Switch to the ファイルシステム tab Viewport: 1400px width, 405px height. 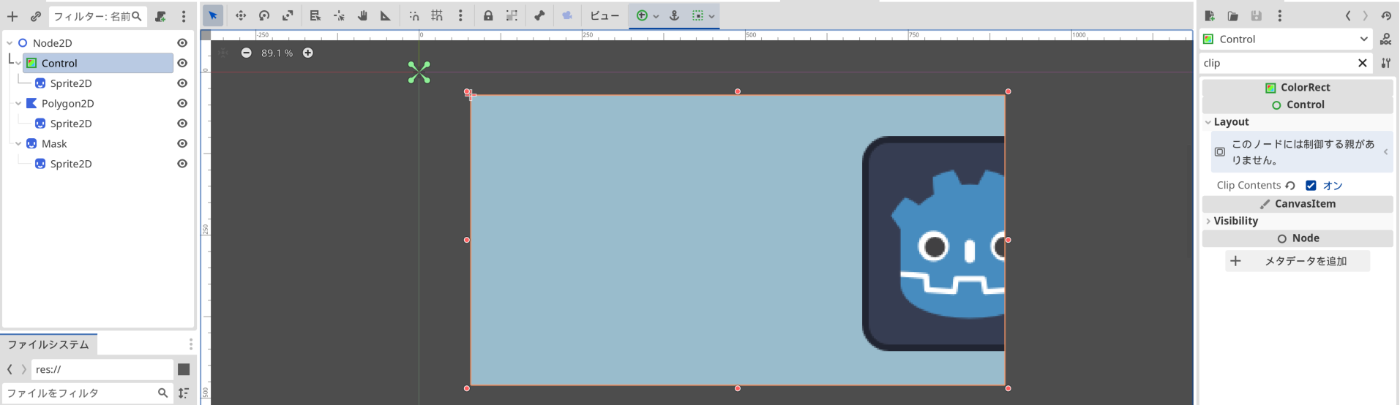(x=48, y=344)
